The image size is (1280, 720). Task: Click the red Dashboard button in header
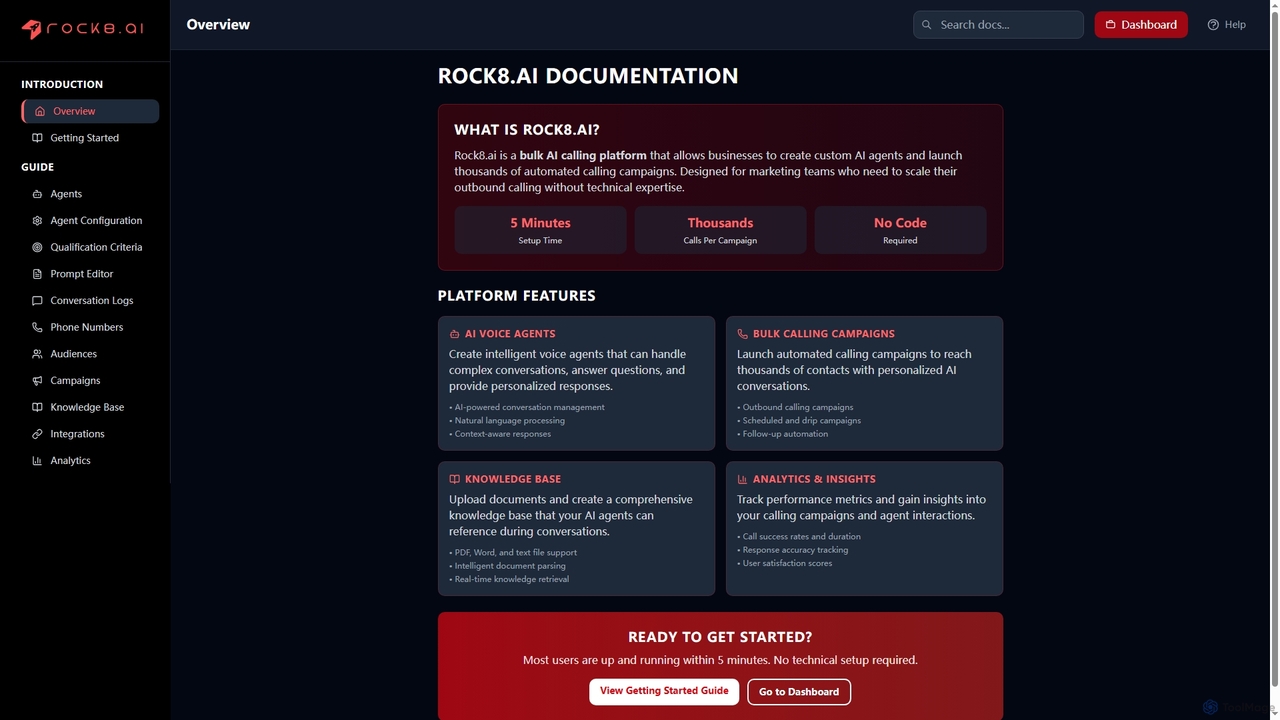click(1141, 25)
